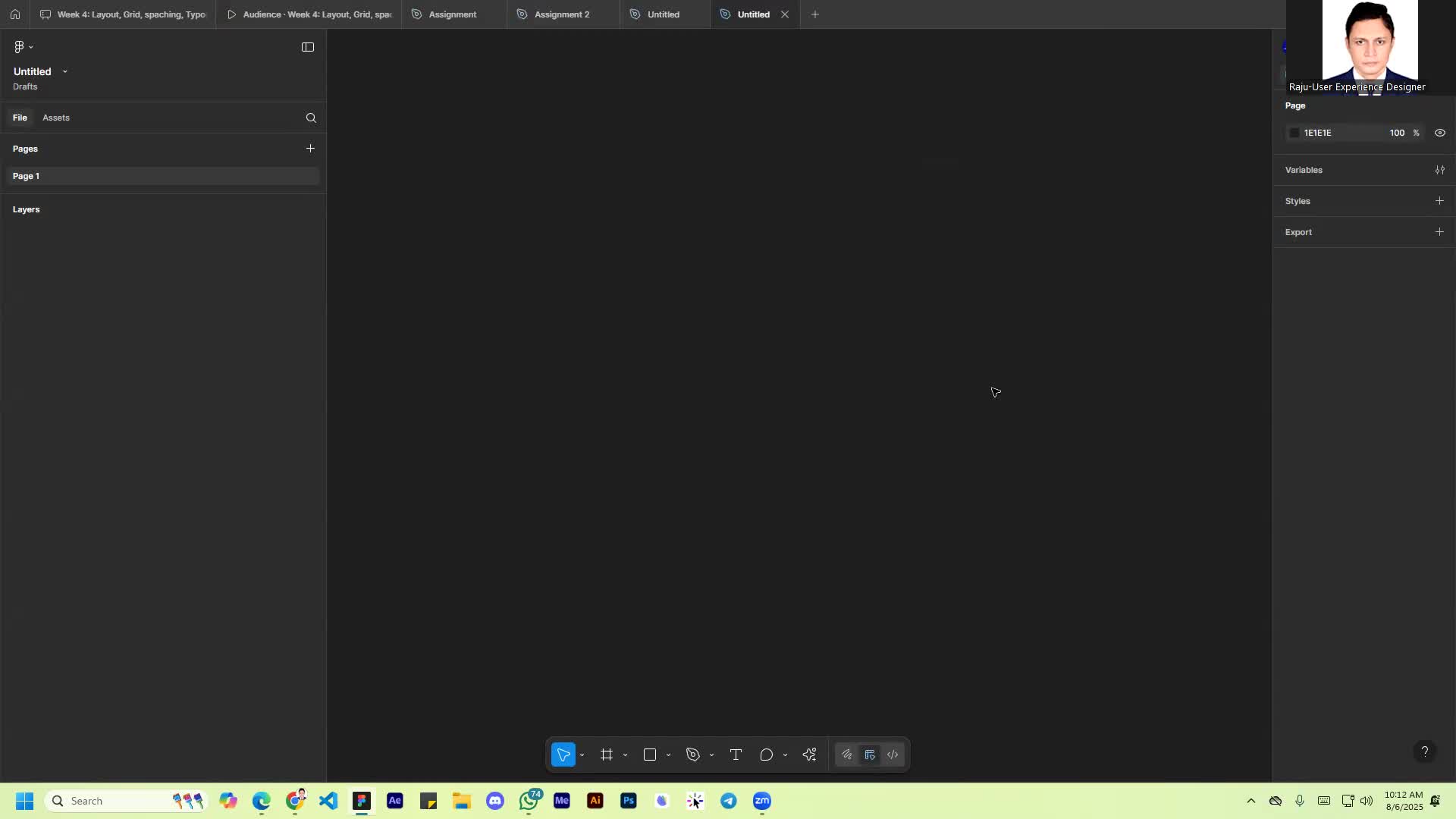Image resolution: width=1456 pixels, height=819 pixels.
Task: Click the search icon in left panel
Action: click(311, 118)
